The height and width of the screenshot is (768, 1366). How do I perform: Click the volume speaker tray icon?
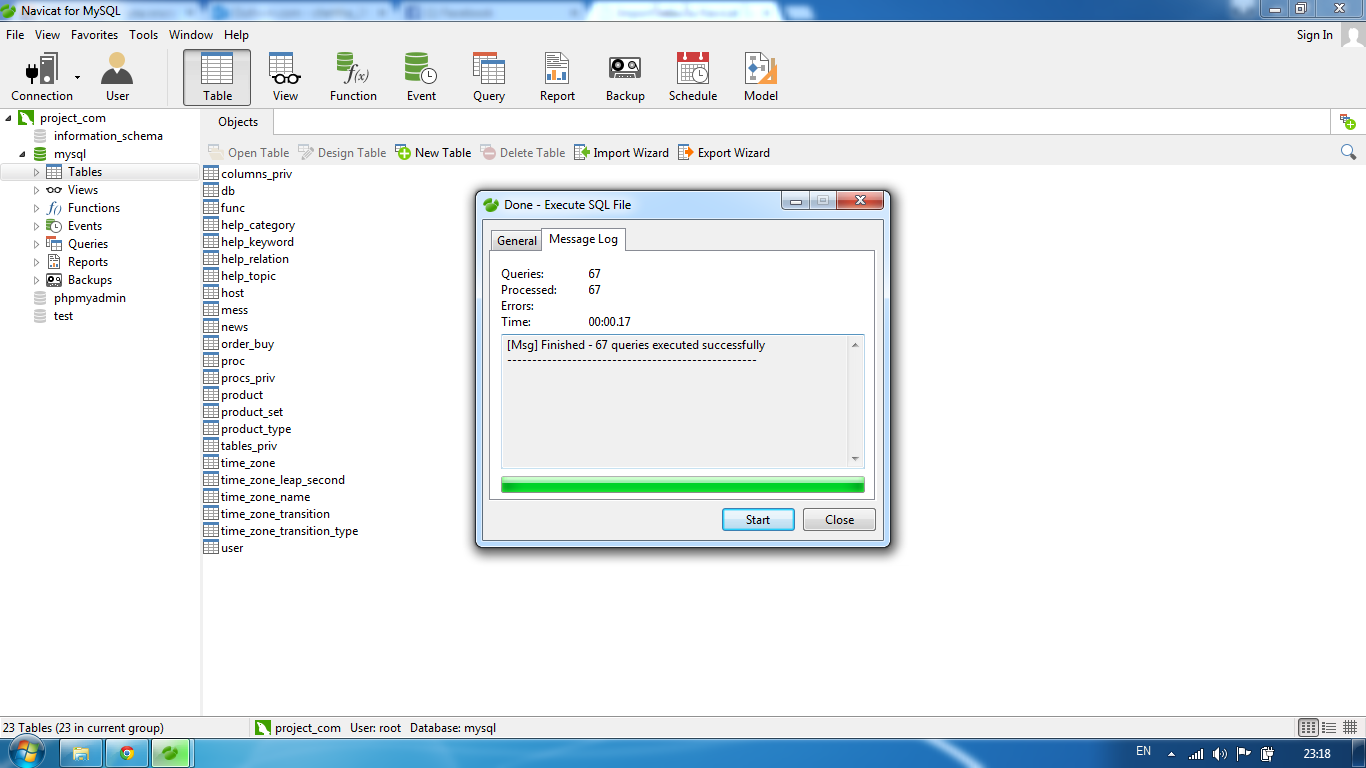[1219, 754]
